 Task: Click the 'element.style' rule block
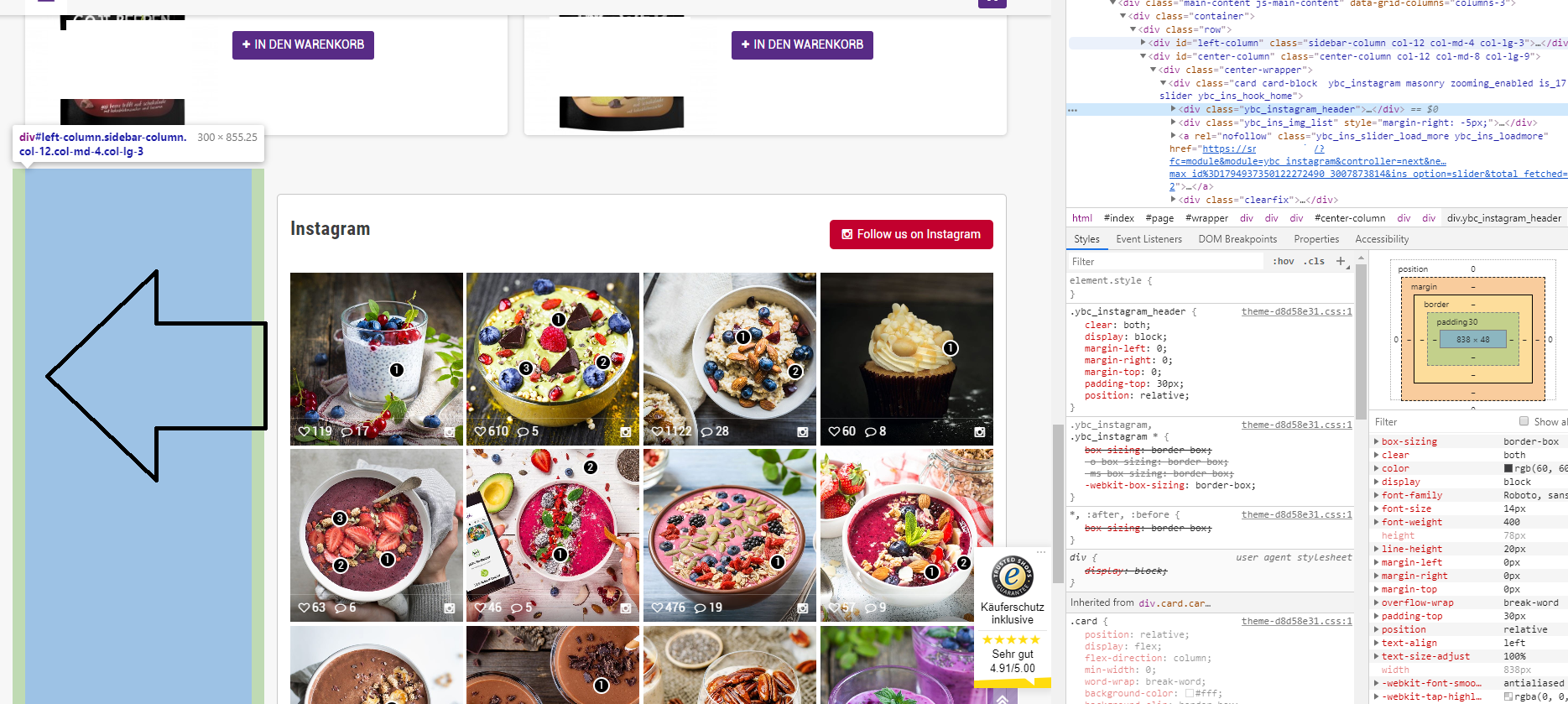(x=1211, y=287)
